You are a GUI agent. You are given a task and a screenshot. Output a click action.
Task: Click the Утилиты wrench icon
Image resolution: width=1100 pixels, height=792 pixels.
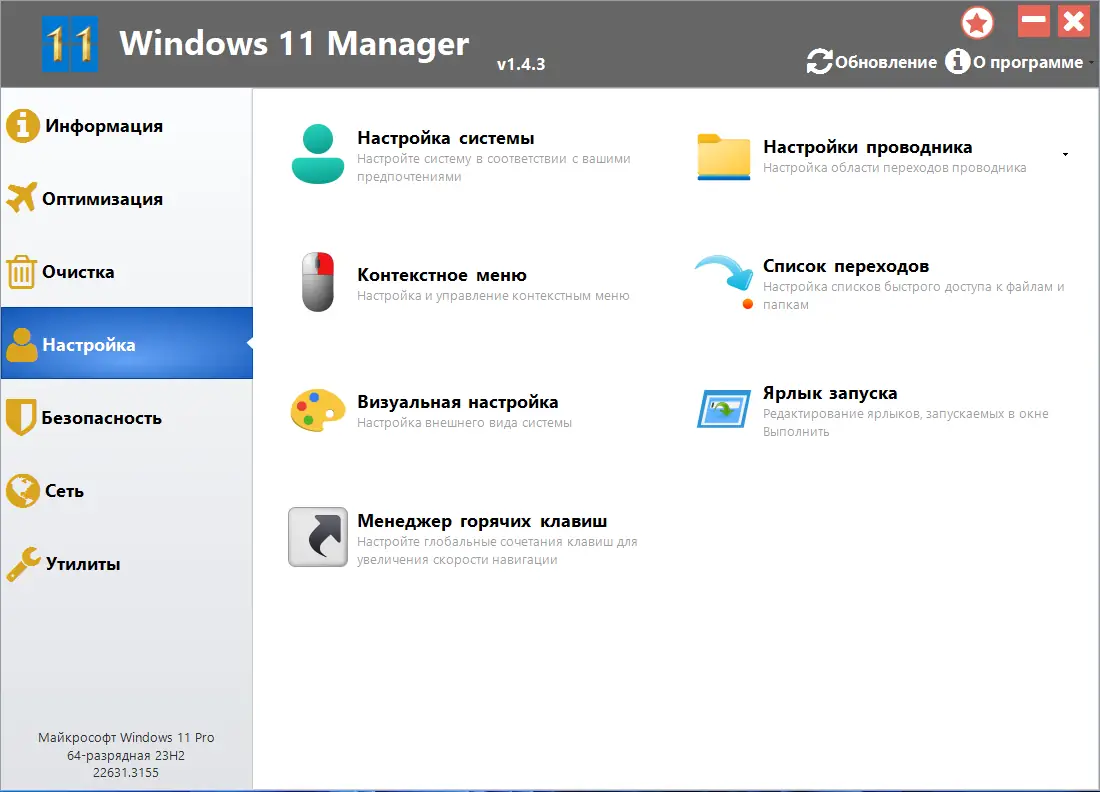[23, 564]
